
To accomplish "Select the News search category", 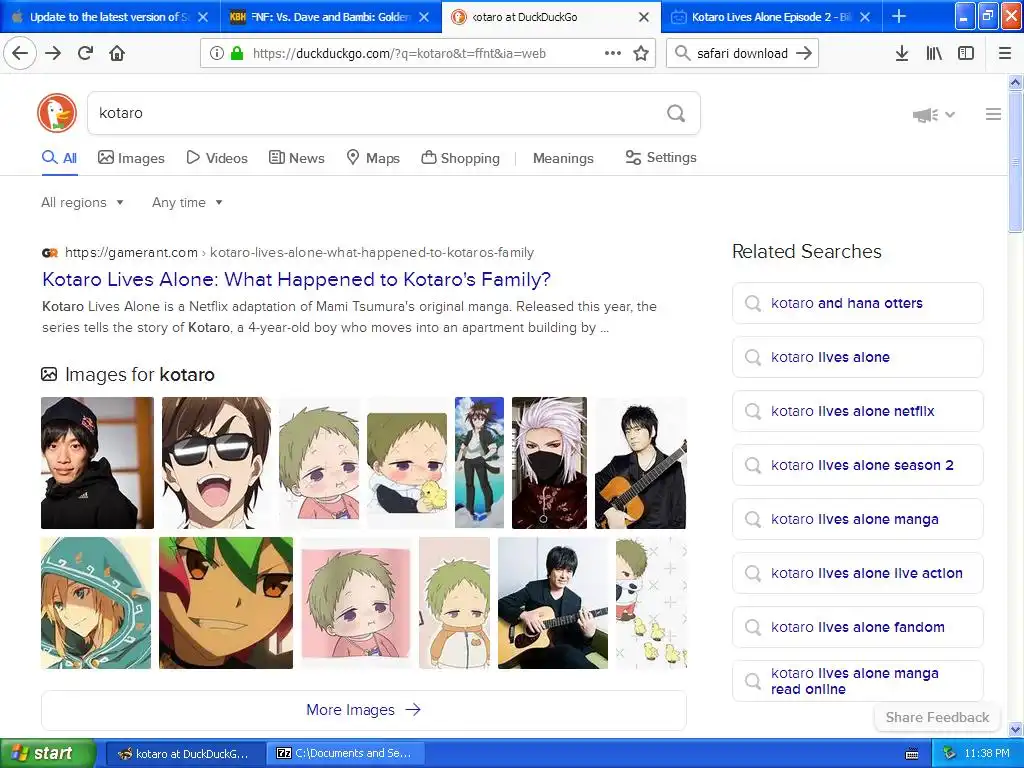I will pyautogui.click(x=296, y=158).
